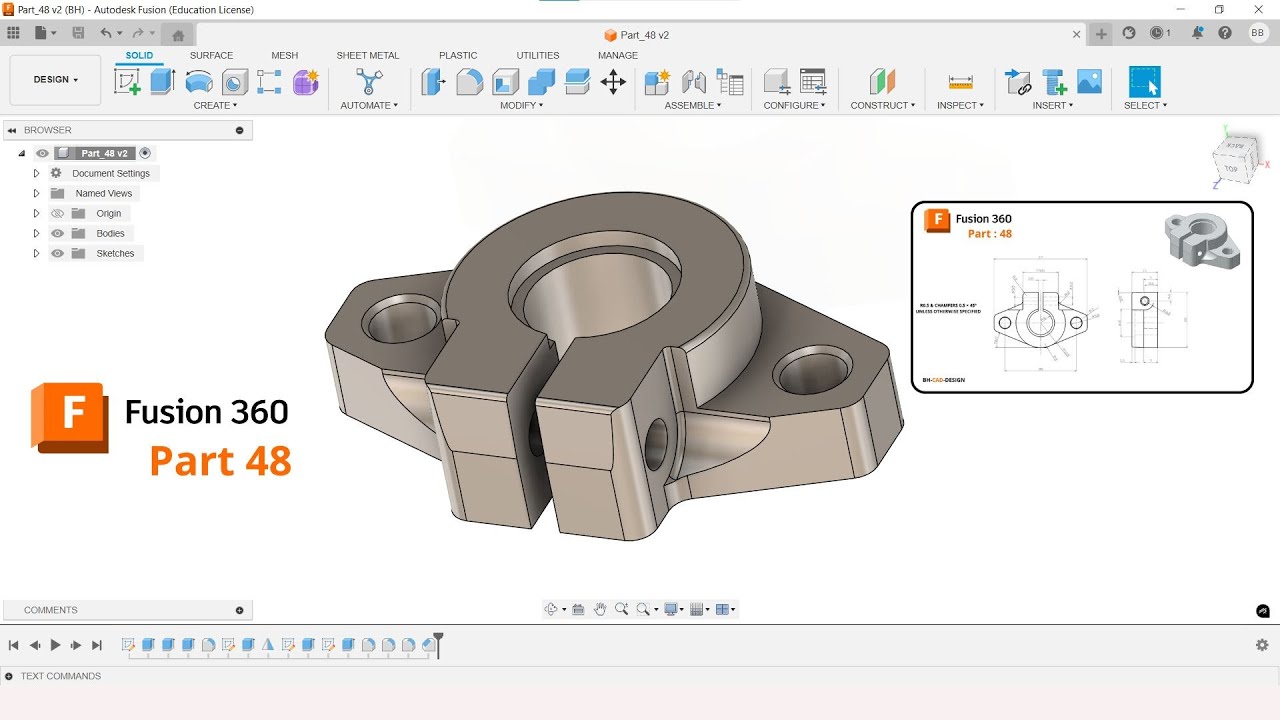
Task: Switch to the SHEET METAL tab
Action: tap(367, 56)
